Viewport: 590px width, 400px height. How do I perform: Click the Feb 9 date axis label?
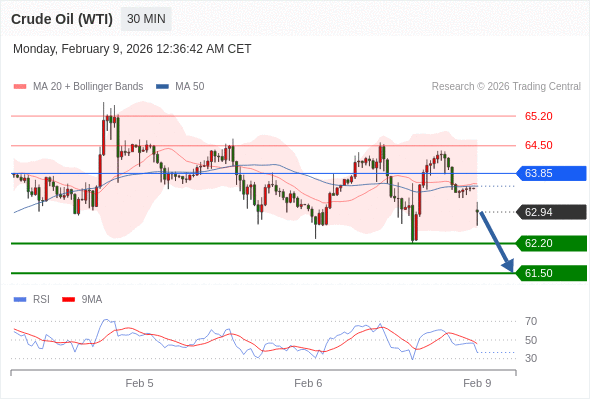click(x=477, y=383)
